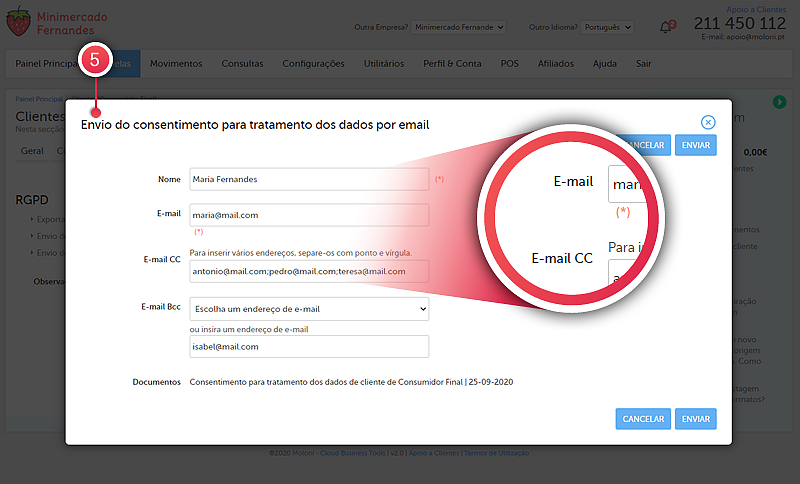Open the Outra Empresa dropdown
Image resolution: width=800 pixels, height=484 pixels.
460,27
